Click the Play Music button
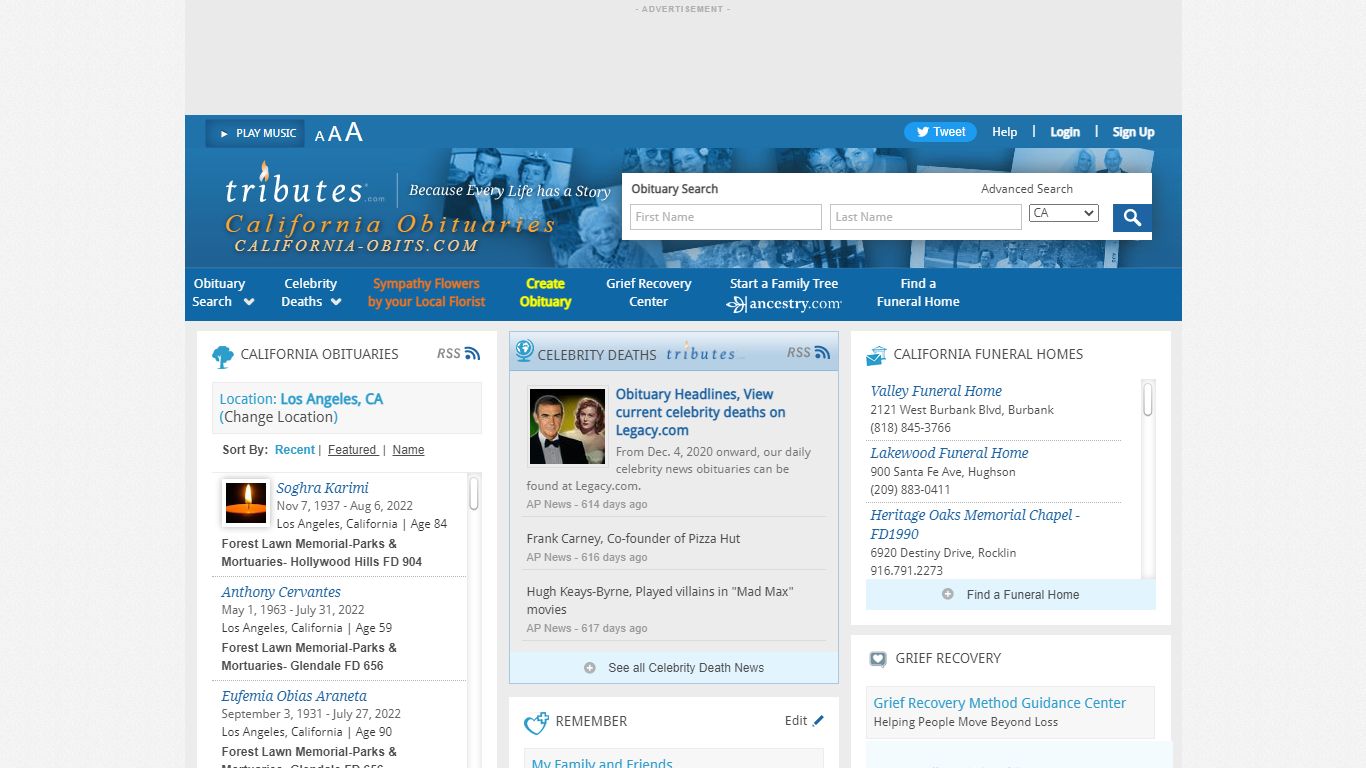 pyautogui.click(x=255, y=133)
